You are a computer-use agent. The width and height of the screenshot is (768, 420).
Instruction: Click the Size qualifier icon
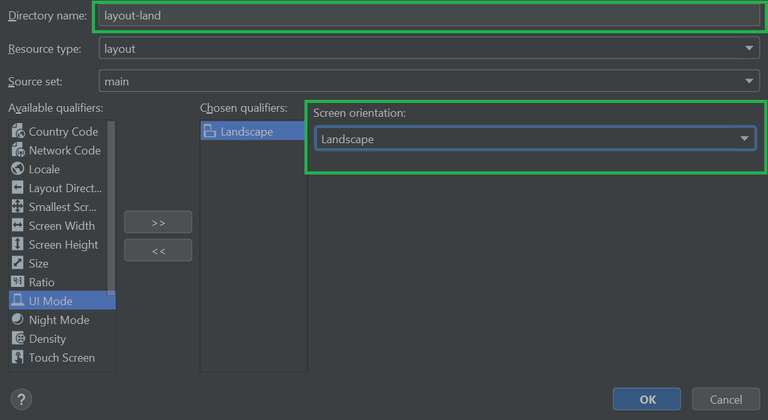18,263
